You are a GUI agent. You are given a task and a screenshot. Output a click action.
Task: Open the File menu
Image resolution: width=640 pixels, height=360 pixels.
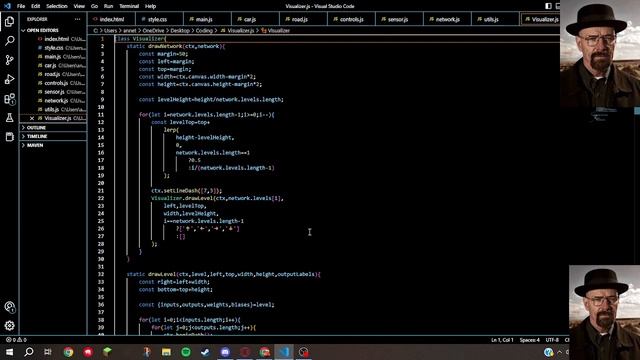tap(21, 6)
